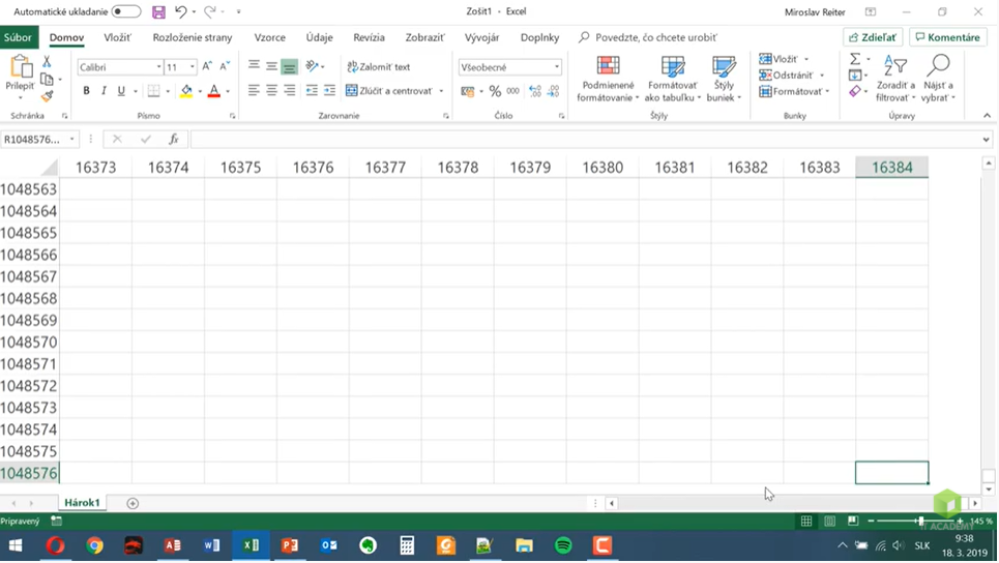
Task: Open Calculator from the taskbar
Action: coord(407,546)
